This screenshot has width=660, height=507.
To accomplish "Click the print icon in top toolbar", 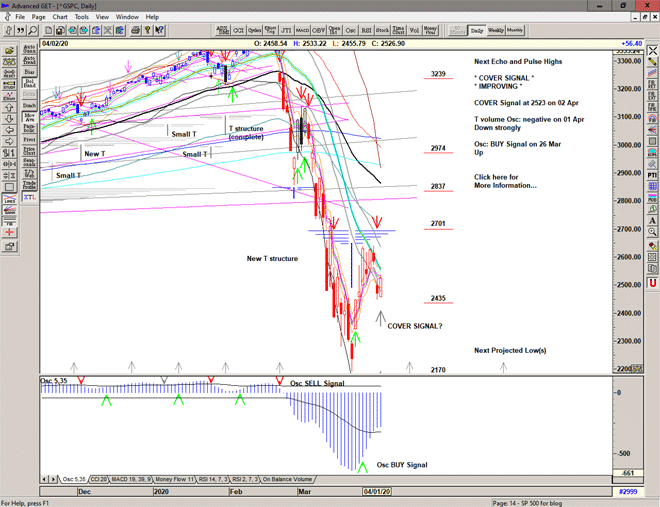I will (136, 30).
